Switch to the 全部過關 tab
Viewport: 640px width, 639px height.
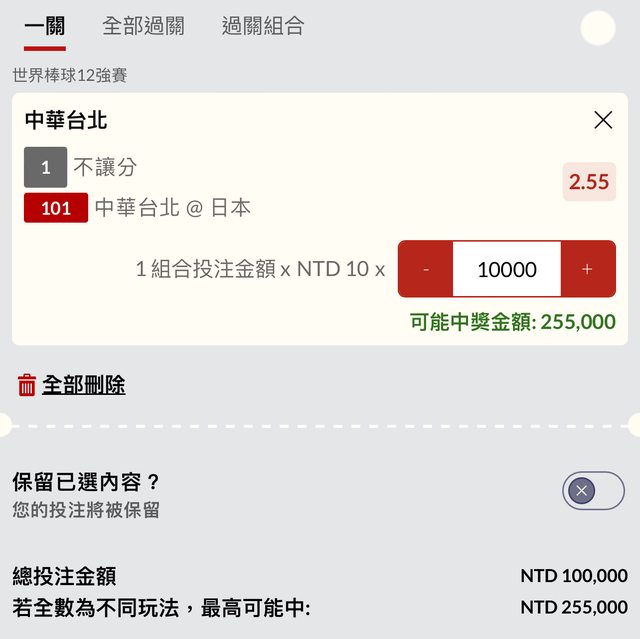click(x=143, y=27)
